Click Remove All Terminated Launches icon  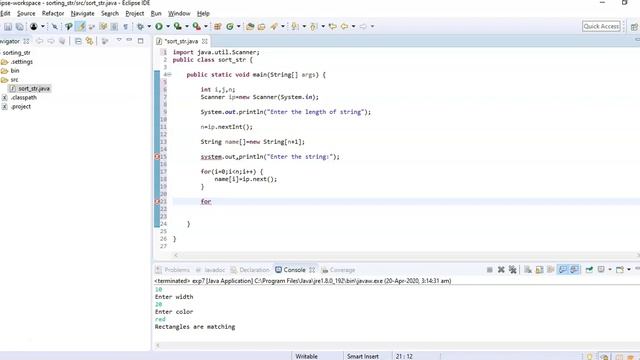click(x=513, y=270)
